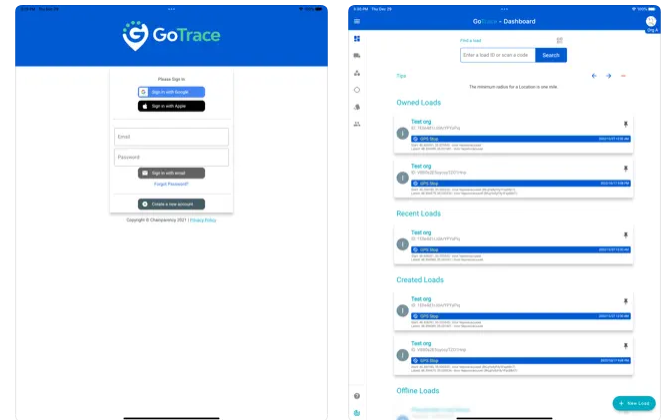Viewport: 665px width, 420px height.
Task: Open the Test org load under Recent Loads
Action: coord(421,232)
